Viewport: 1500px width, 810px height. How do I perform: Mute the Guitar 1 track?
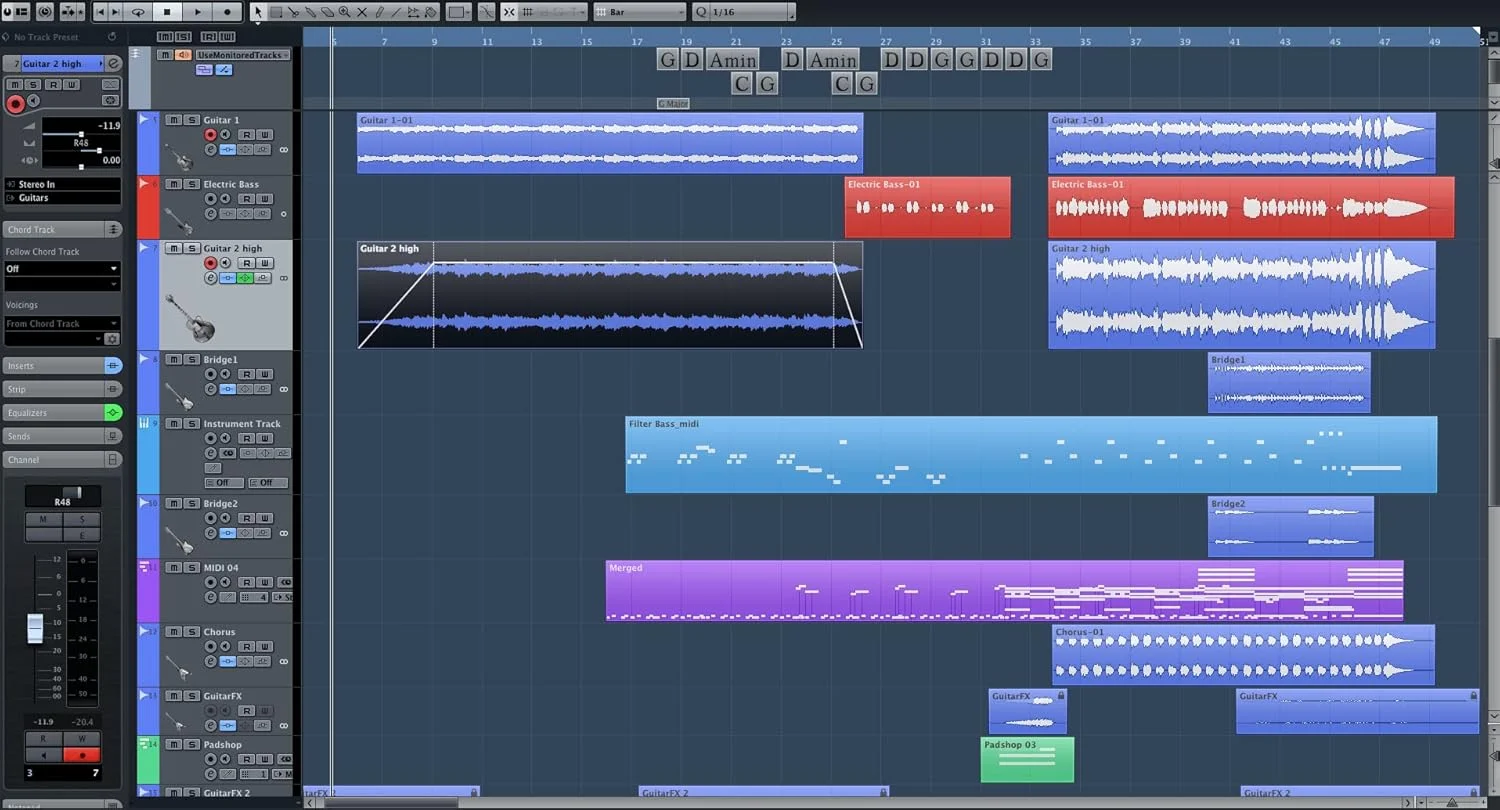(x=173, y=120)
